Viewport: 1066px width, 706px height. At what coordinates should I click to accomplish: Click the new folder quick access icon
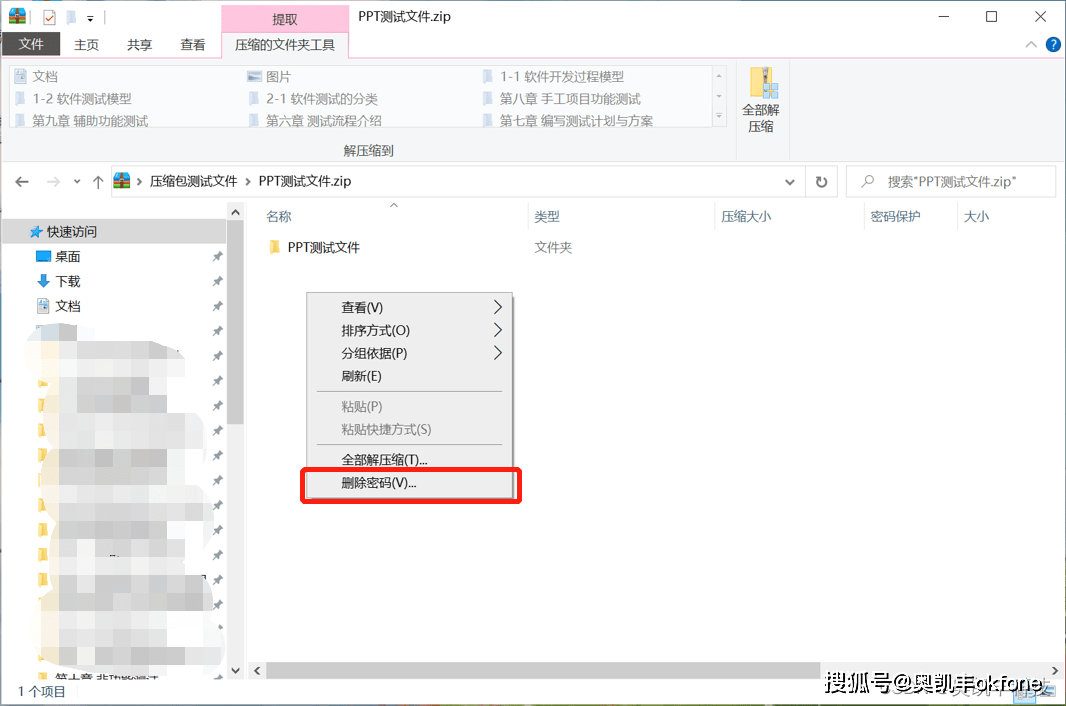click(71, 17)
